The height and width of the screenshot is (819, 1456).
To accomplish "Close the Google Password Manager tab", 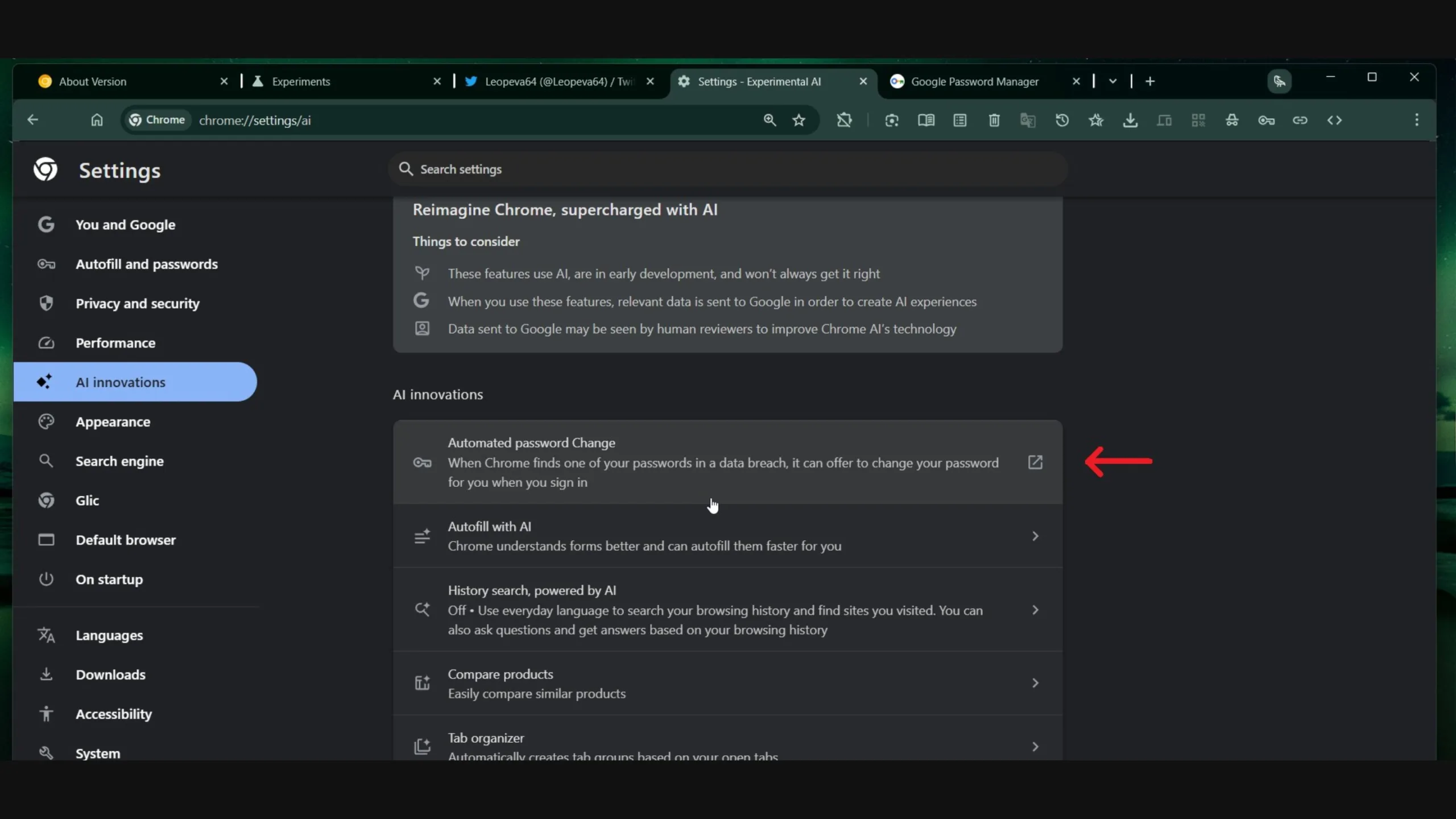I will [1076, 81].
